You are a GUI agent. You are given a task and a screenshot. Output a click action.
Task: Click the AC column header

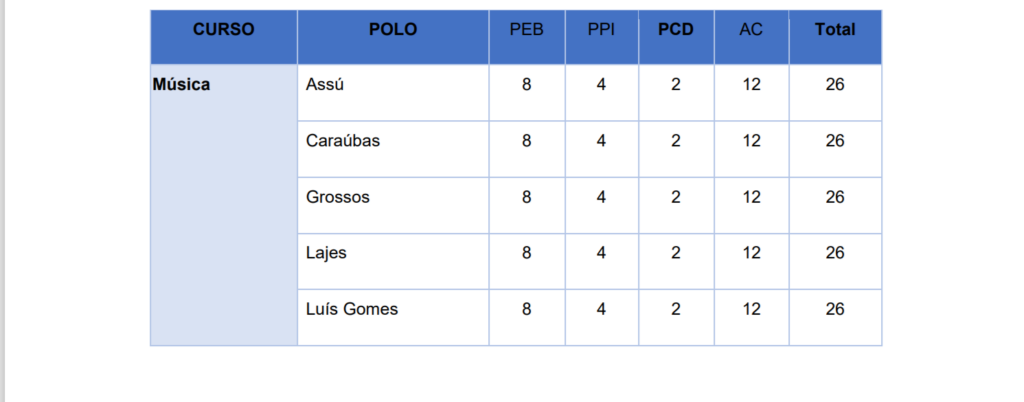click(x=752, y=37)
